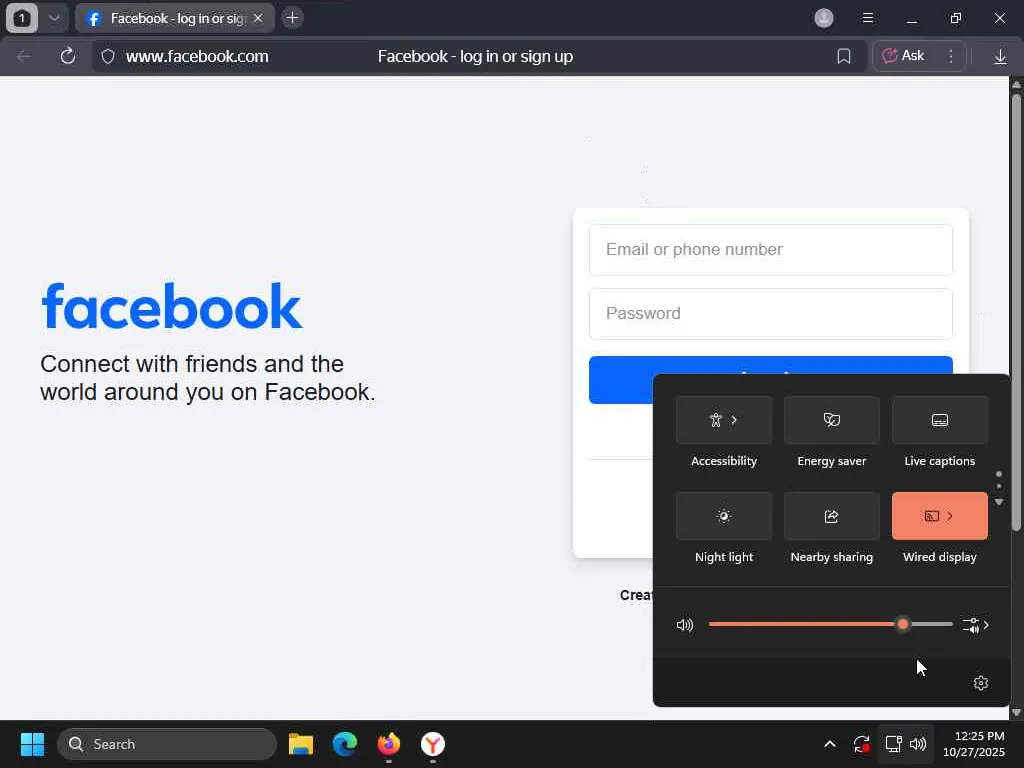Adjust the volume slider handle
Image resolution: width=1024 pixels, height=768 pixels.
click(x=903, y=624)
